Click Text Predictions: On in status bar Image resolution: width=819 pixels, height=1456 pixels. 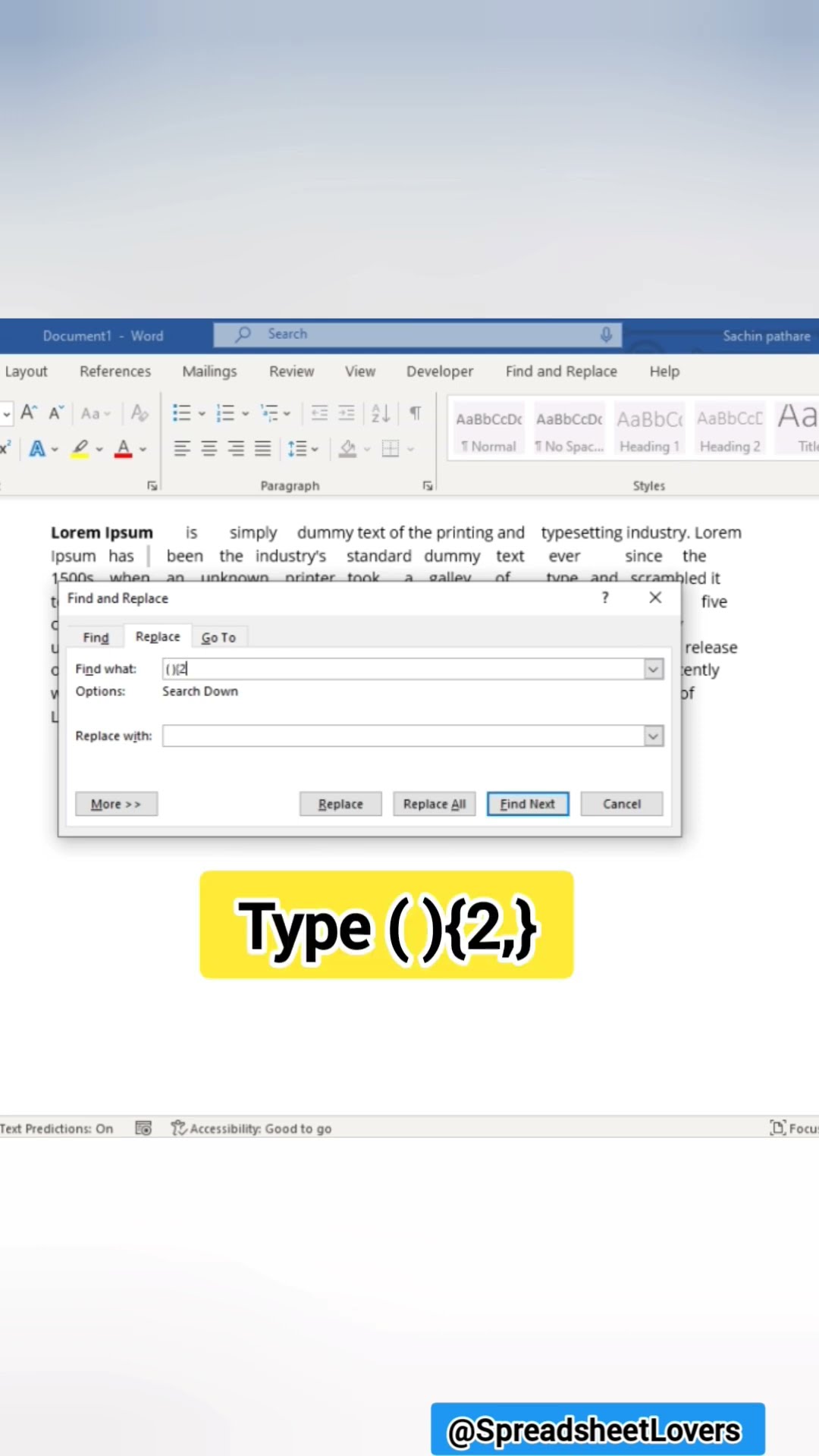click(56, 1128)
